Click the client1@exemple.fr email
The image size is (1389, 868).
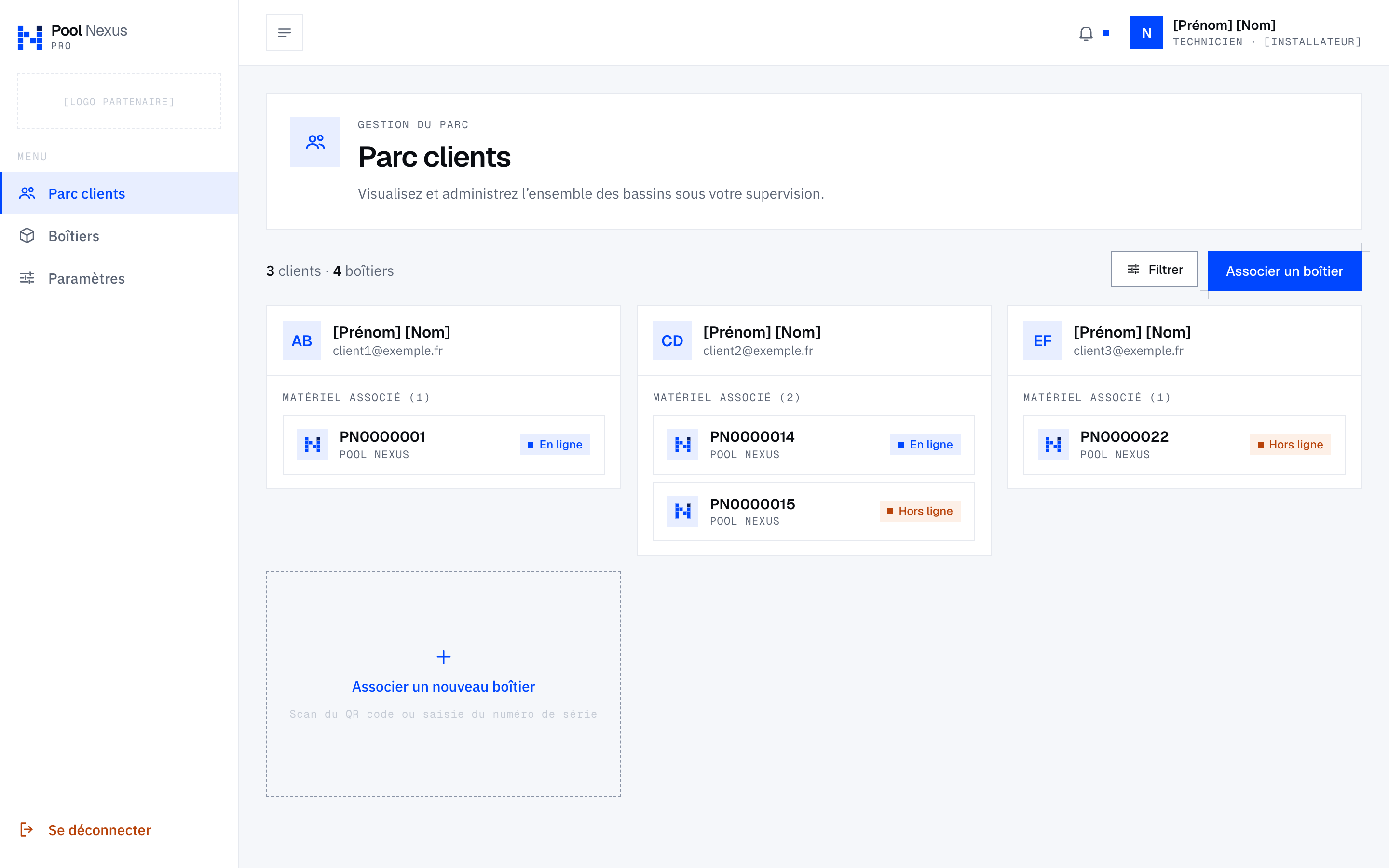(388, 350)
